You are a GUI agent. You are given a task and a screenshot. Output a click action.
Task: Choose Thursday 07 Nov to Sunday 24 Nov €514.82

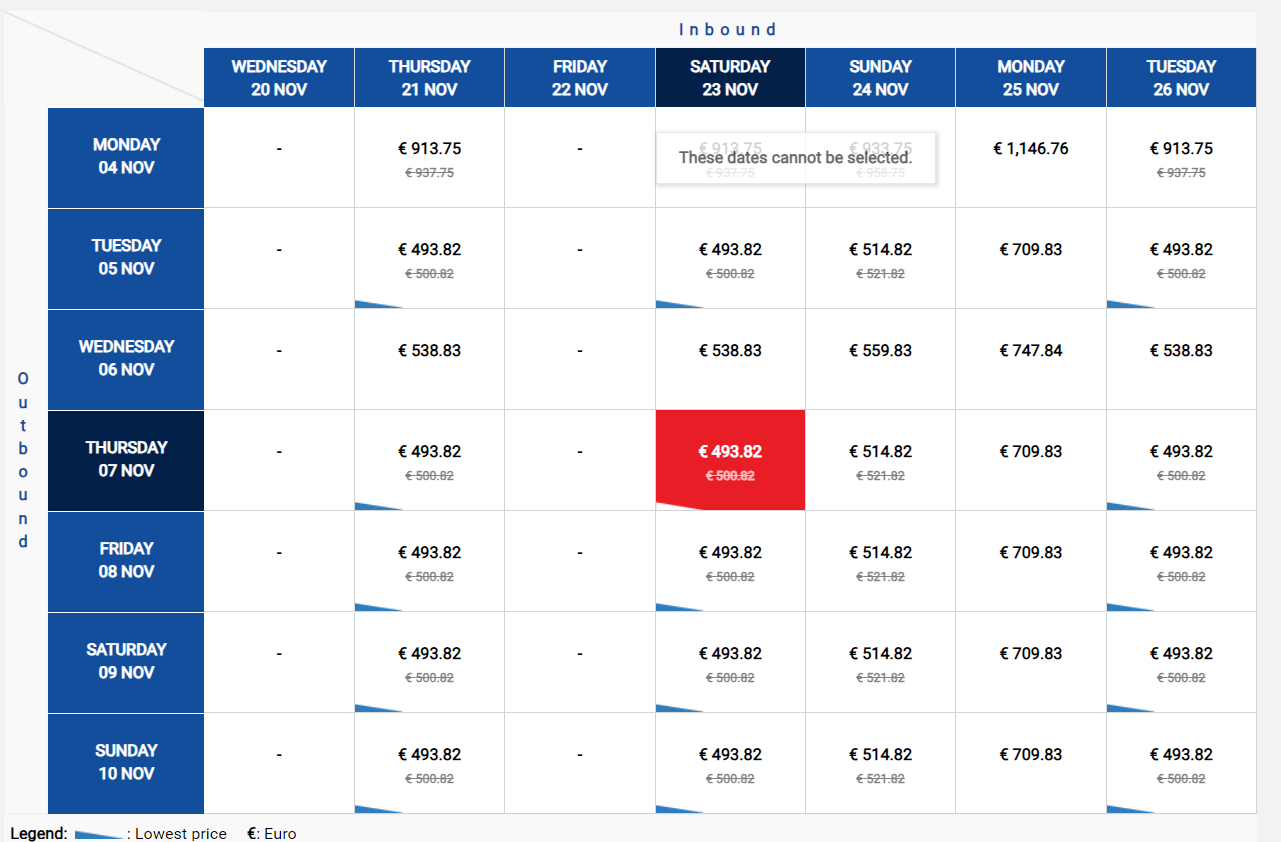coord(880,460)
